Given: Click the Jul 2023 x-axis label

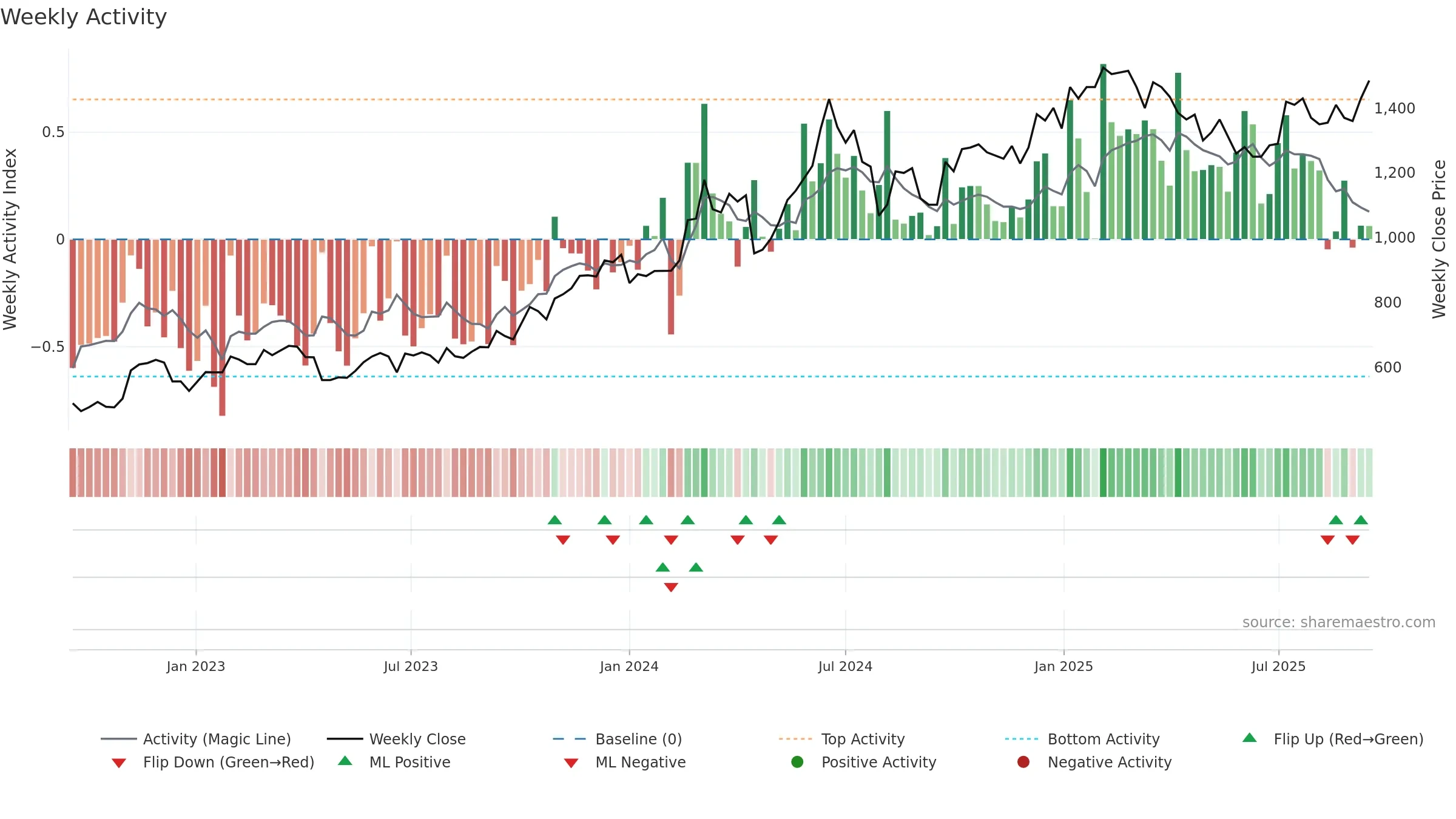Looking at the screenshot, I should (x=411, y=666).
